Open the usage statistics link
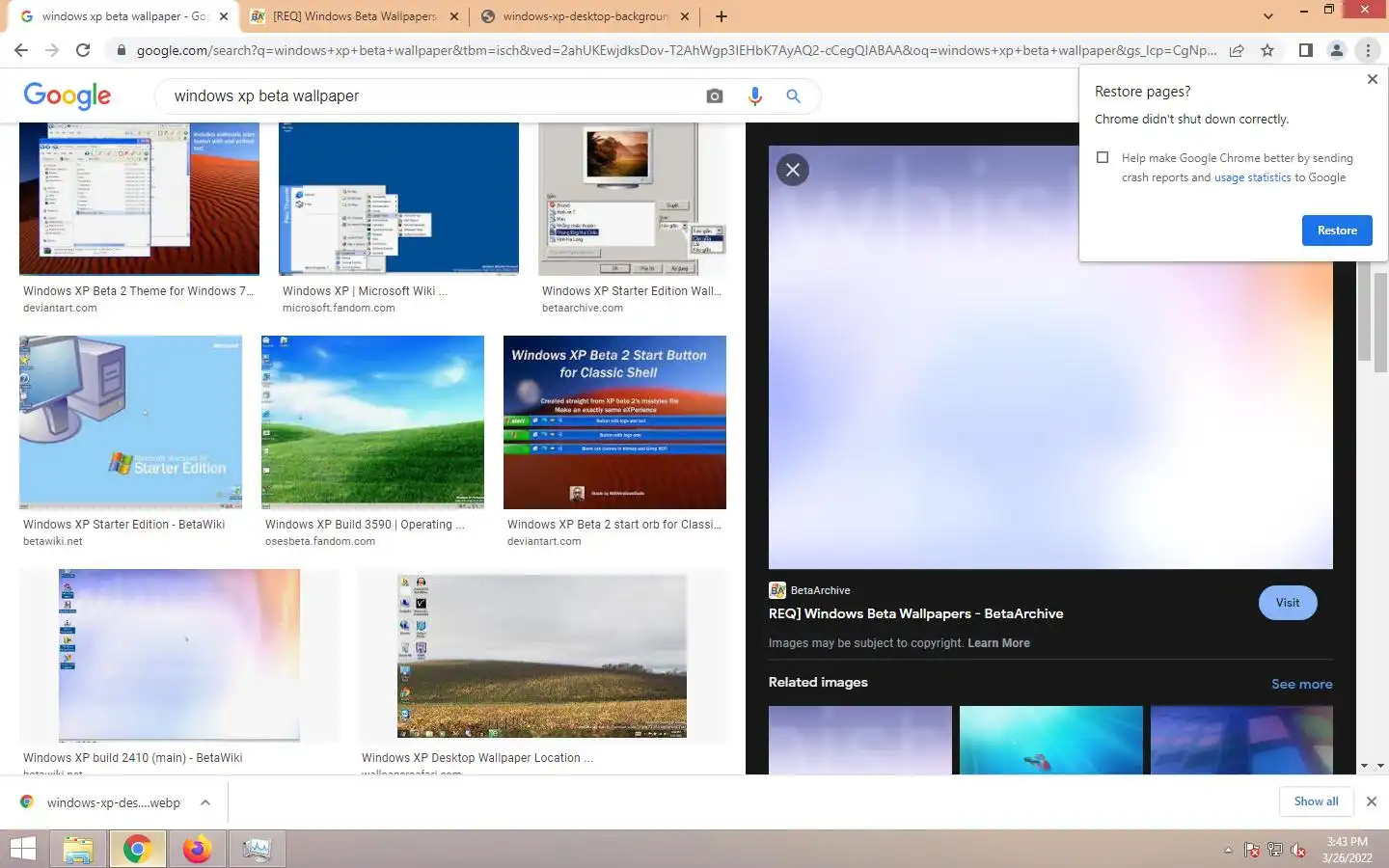This screenshot has width=1389, height=868. click(1252, 177)
